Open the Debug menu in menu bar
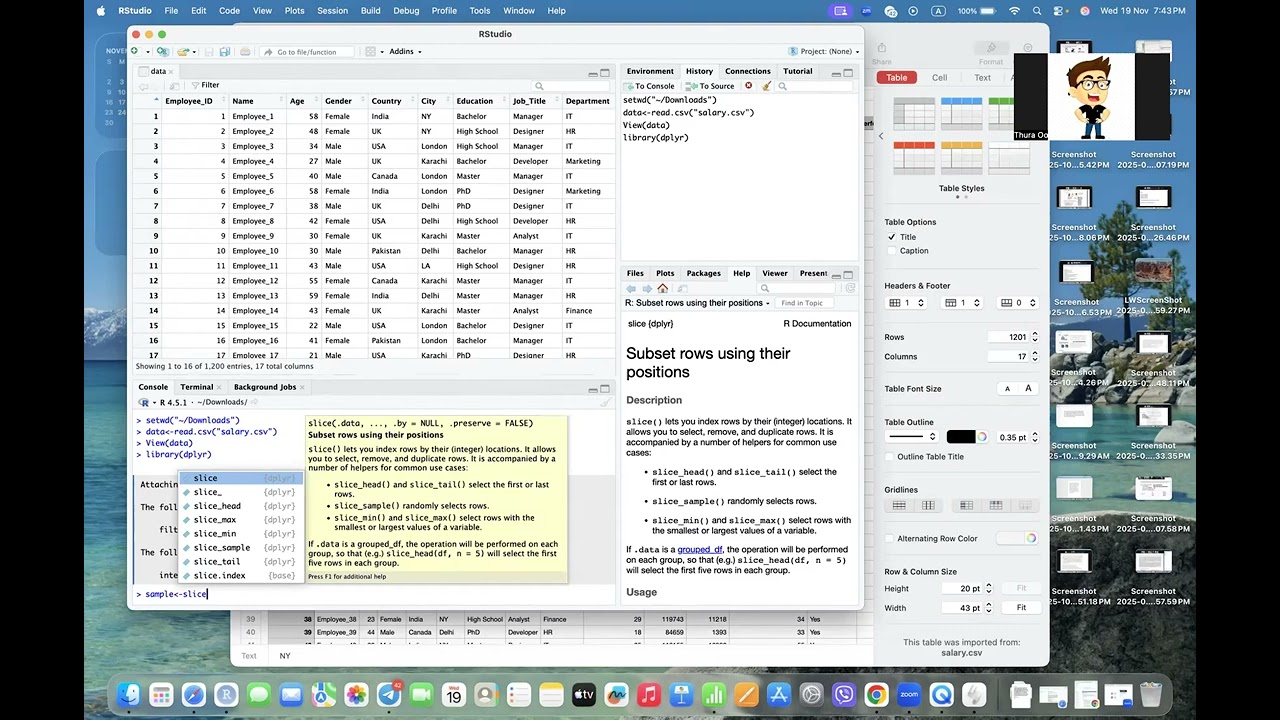 (406, 10)
